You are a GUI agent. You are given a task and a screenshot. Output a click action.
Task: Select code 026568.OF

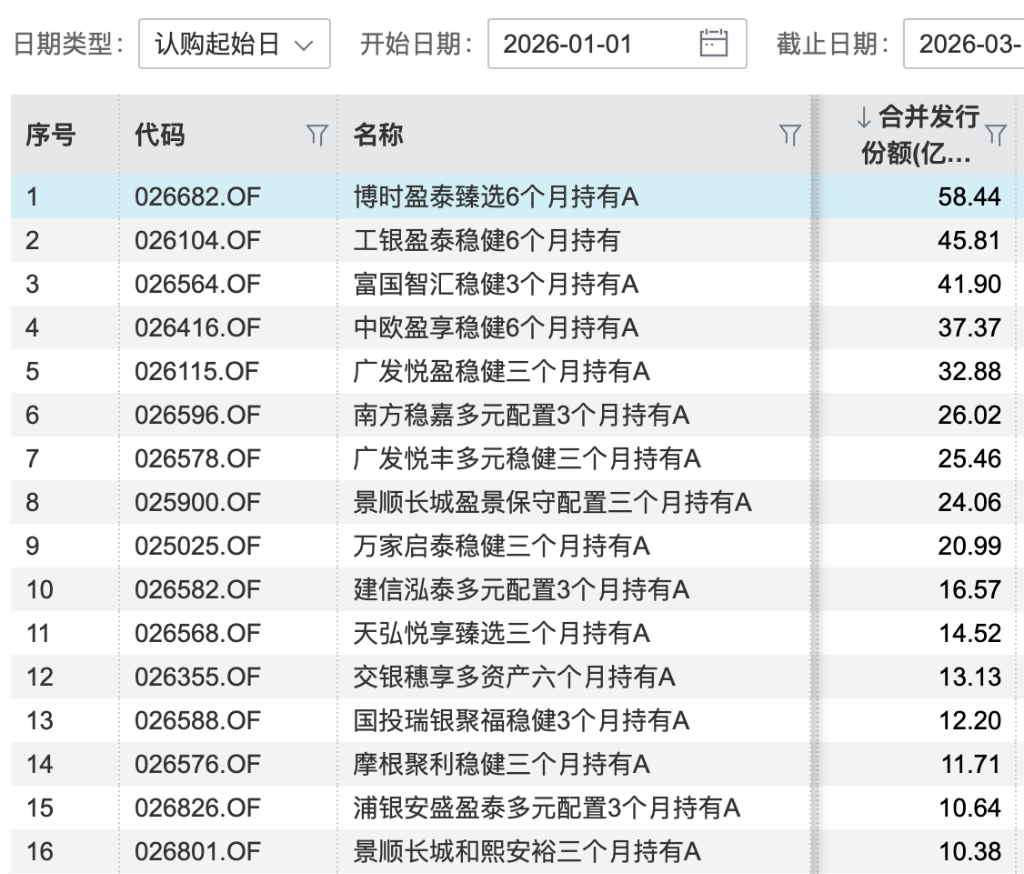[x=197, y=634]
